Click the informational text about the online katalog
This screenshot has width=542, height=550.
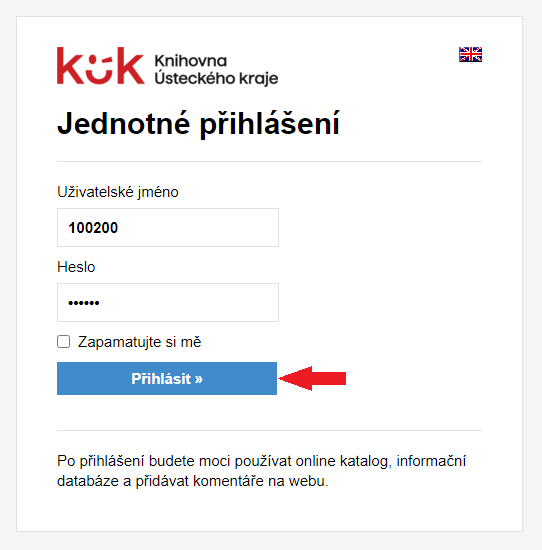(x=261, y=471)
